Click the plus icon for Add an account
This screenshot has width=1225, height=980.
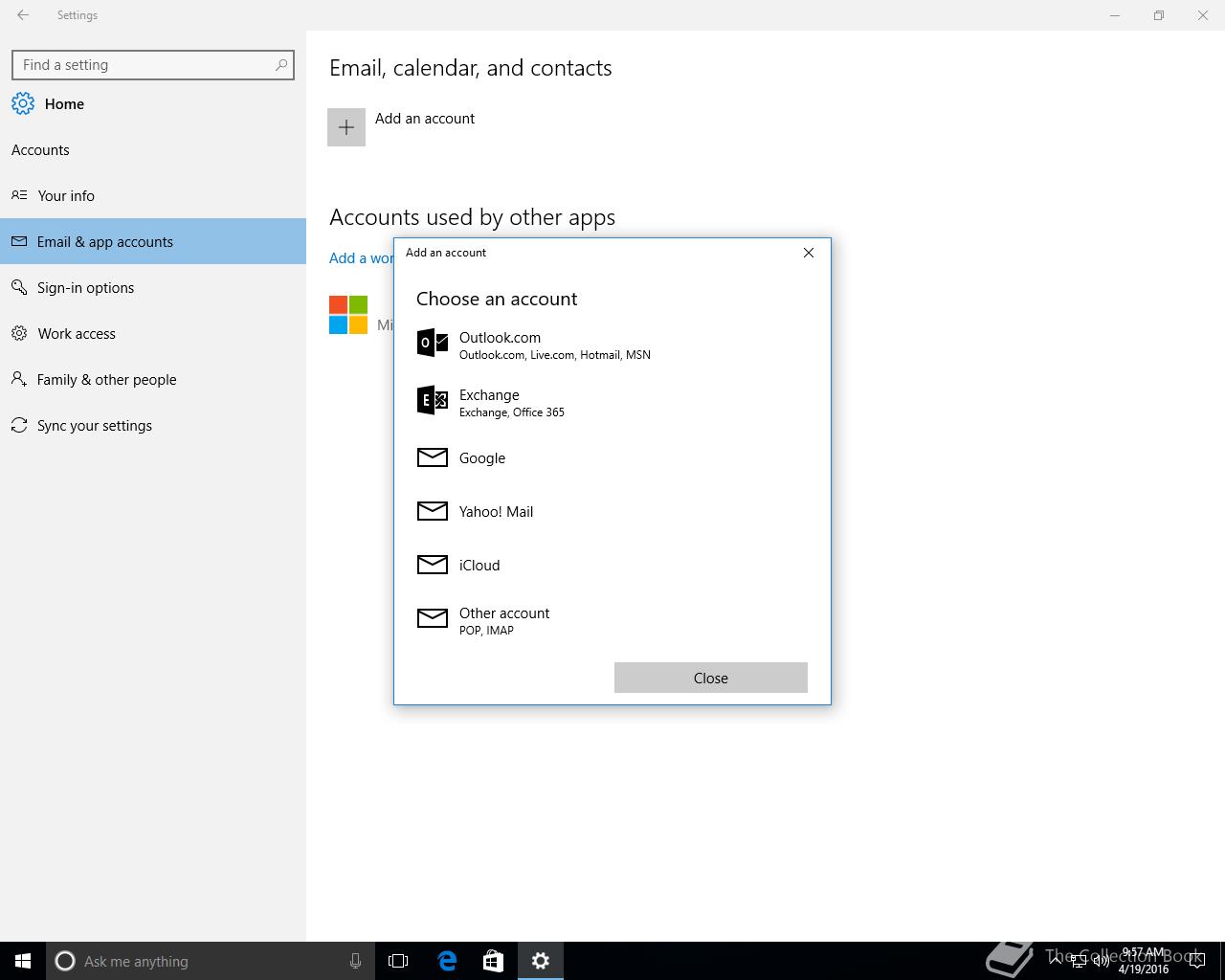point(346,127)
